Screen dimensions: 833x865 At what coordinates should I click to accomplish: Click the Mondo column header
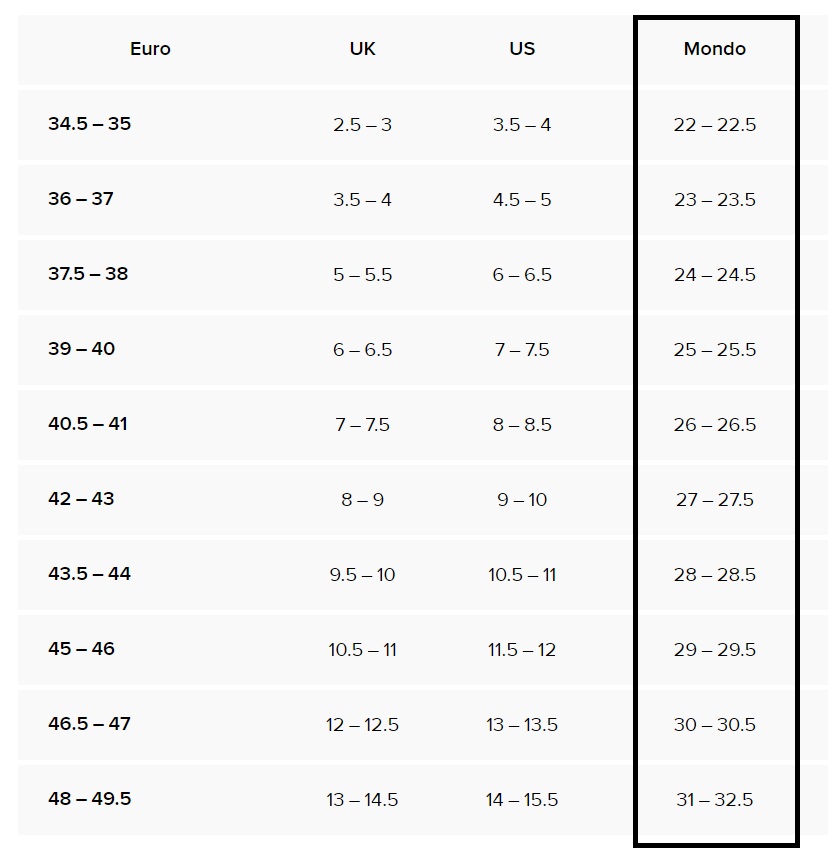pos(714,49)
